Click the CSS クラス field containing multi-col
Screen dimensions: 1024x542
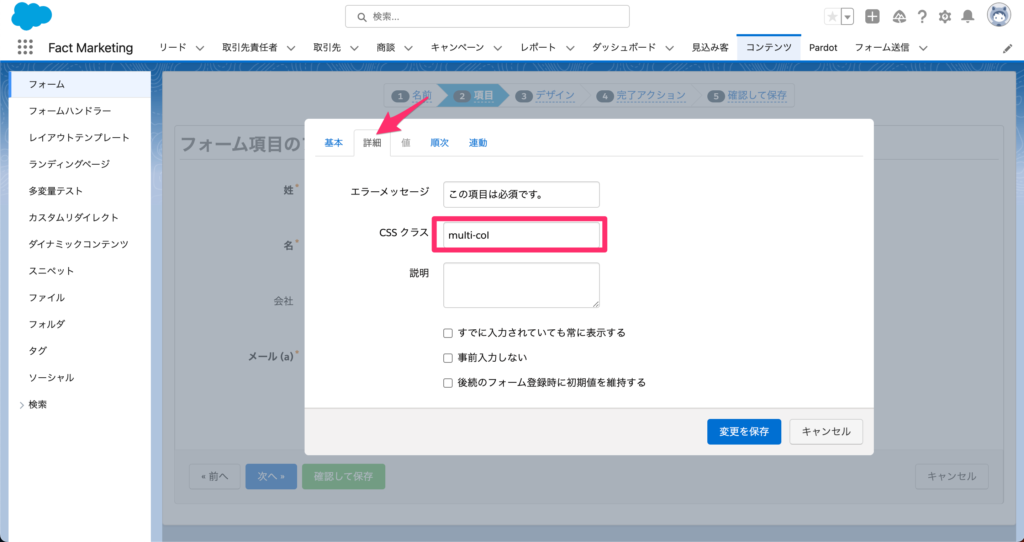pyautogui.click(x=521, y=235)
